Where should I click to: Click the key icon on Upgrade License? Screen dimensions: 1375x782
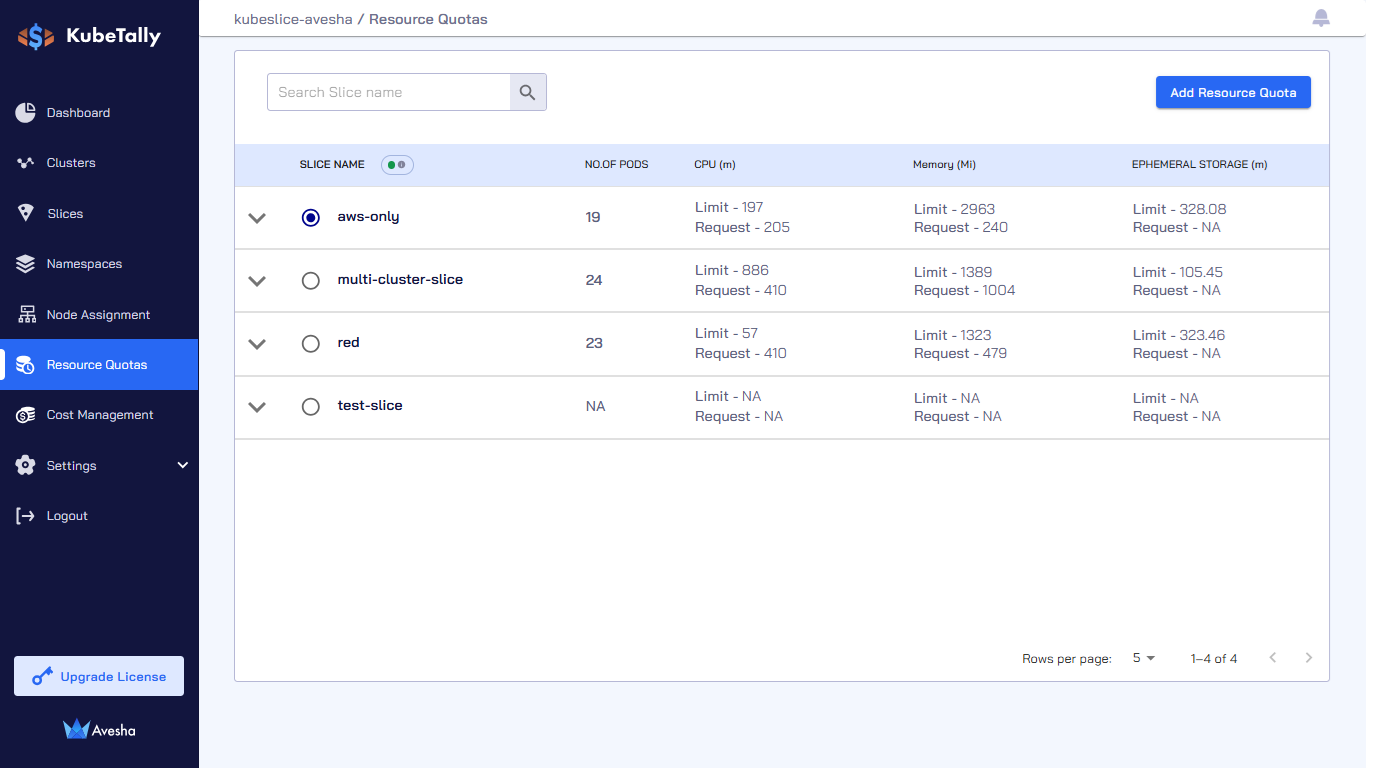tap(42, 677)
